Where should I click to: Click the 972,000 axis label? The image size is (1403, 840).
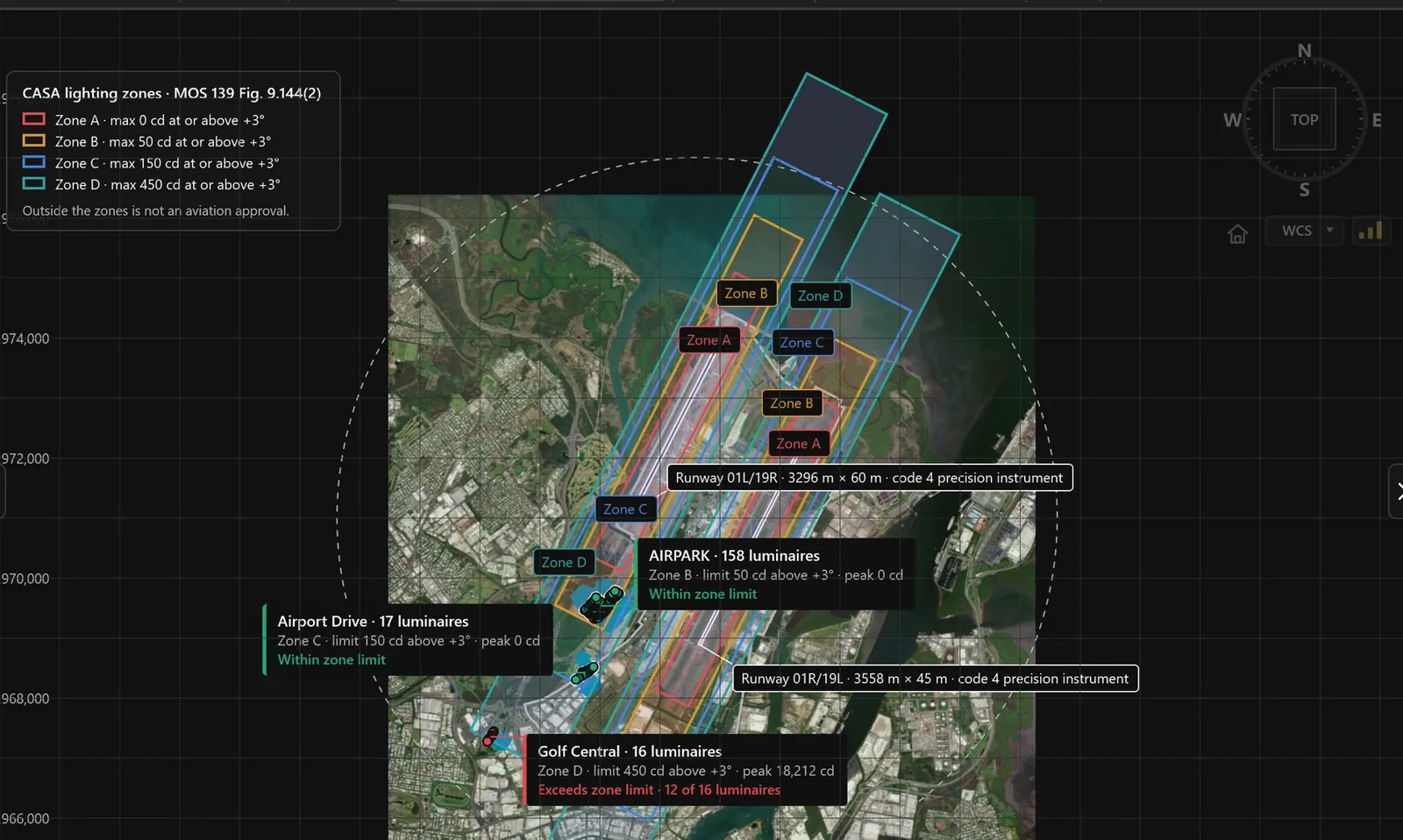pos(25,459)
